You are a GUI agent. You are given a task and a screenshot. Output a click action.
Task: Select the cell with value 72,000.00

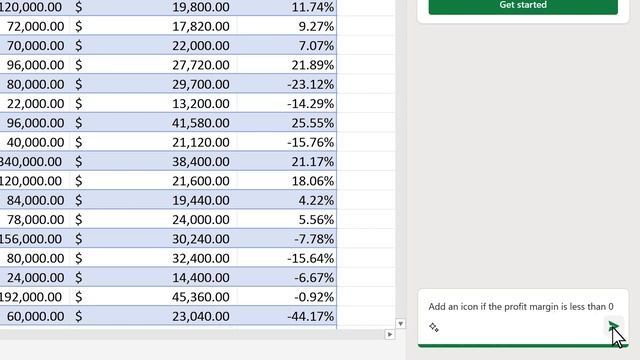coord(35,26)
